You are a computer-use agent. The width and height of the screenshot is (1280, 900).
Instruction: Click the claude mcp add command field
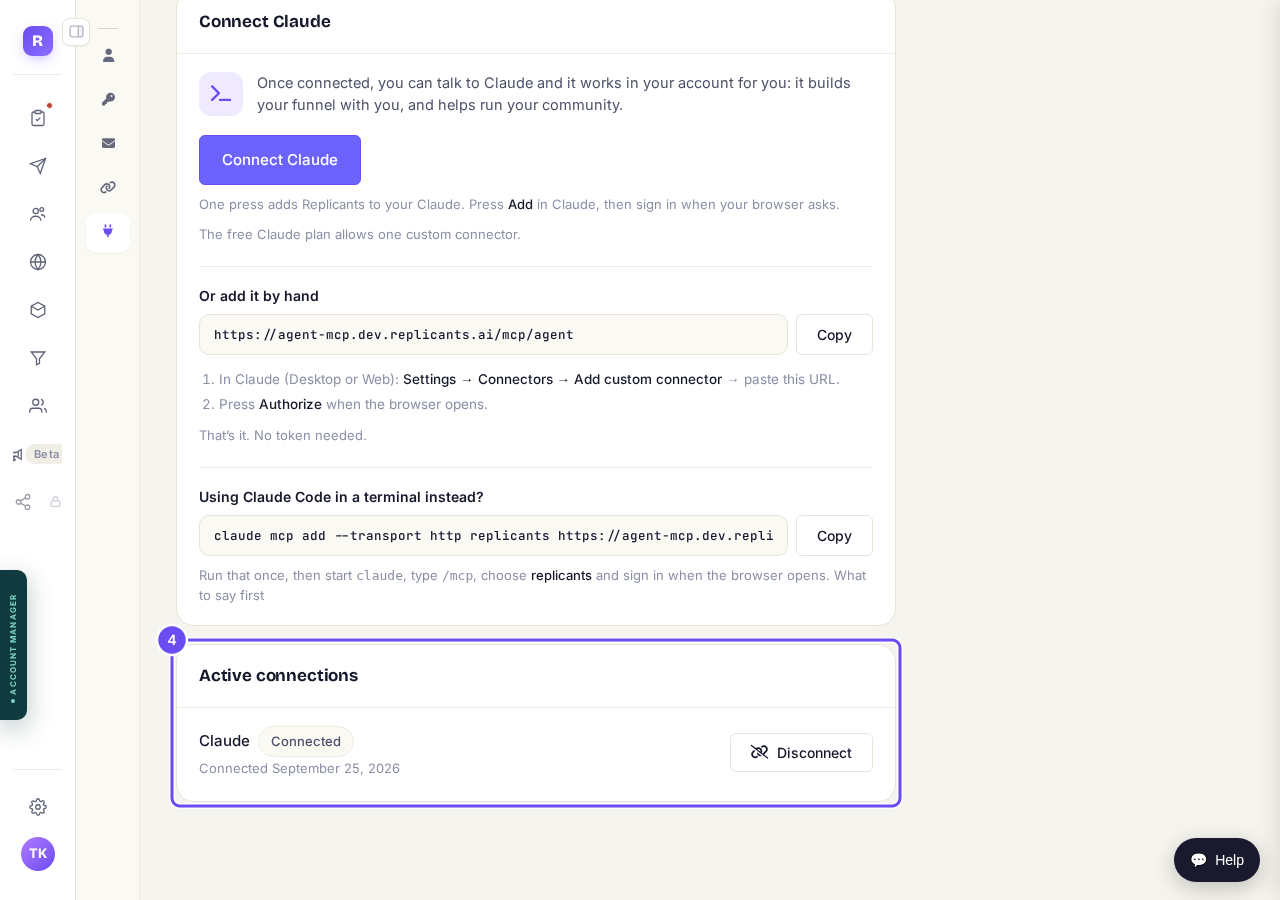493,536
